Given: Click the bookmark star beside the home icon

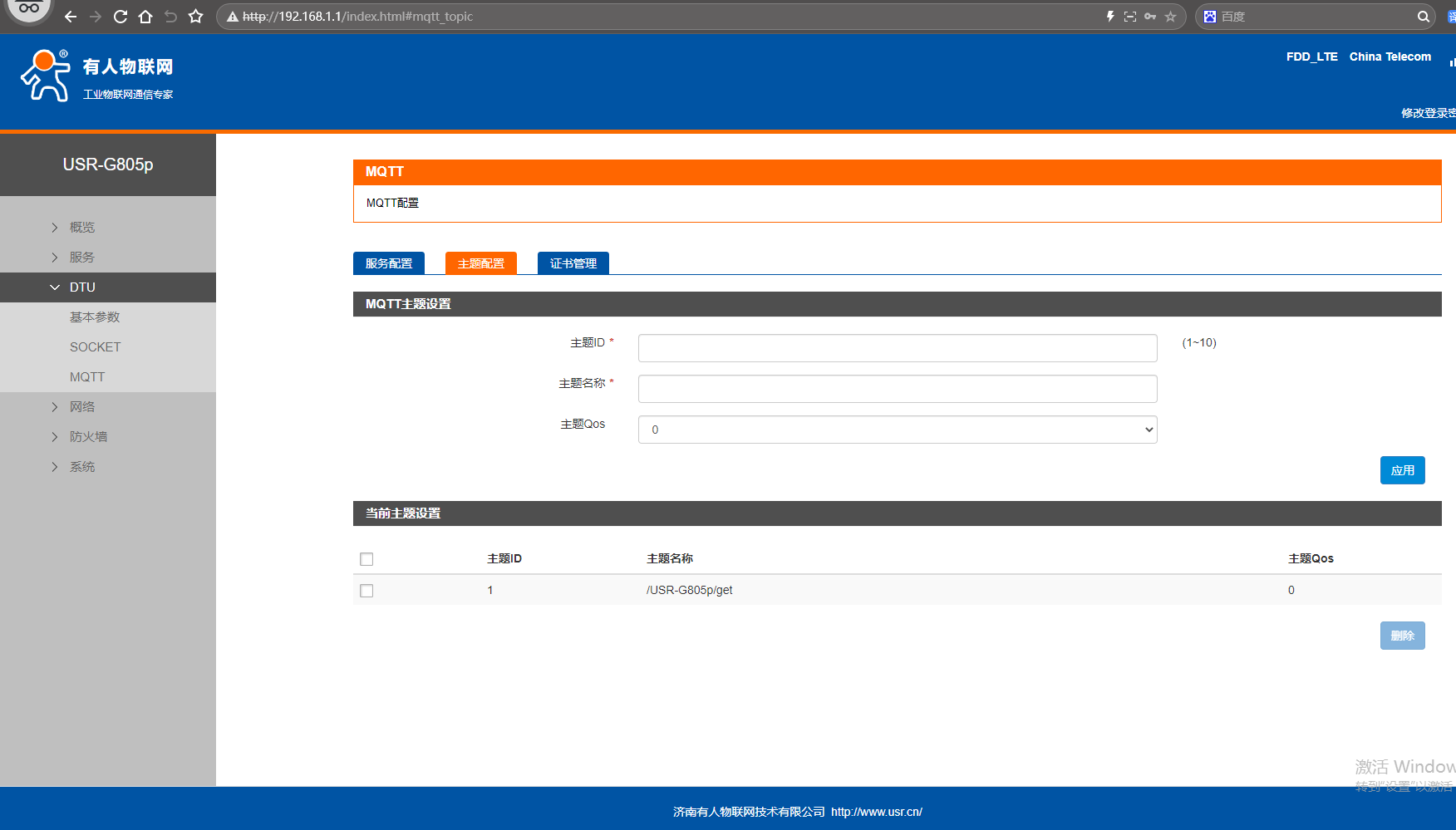Looking at the screenshot, I should click(x=196, y=17).
